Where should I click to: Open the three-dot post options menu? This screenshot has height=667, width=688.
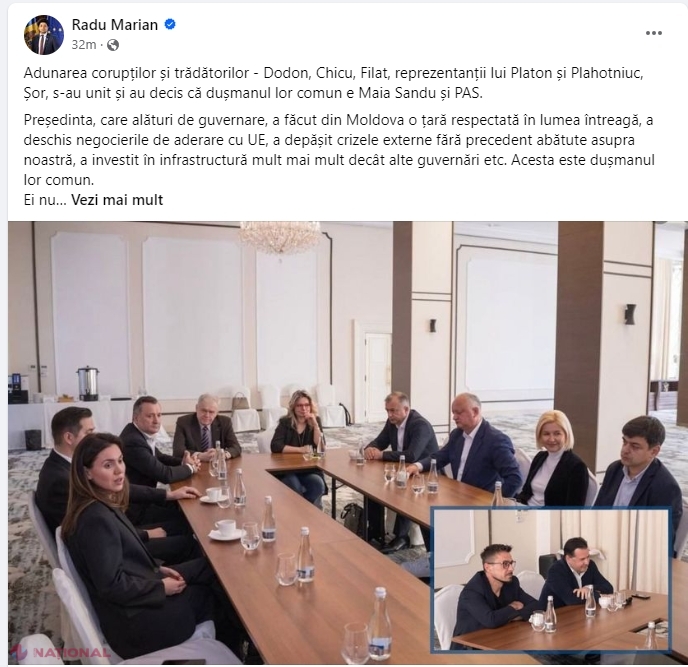tap(653, 33)
